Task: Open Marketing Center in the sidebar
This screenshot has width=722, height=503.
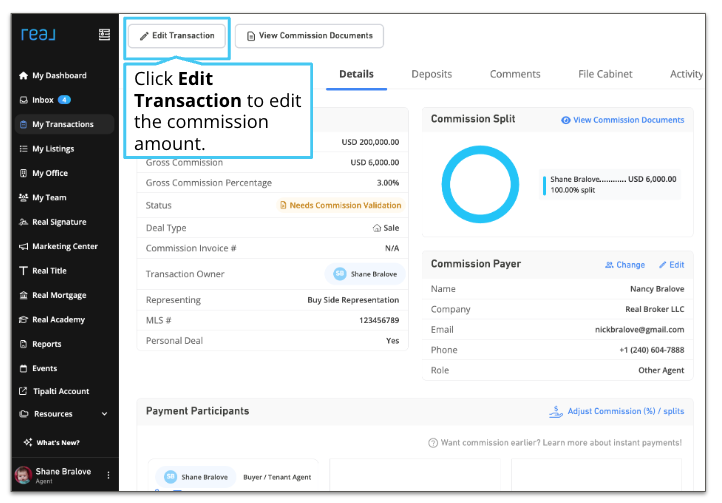Action: [x=64, y=246]
